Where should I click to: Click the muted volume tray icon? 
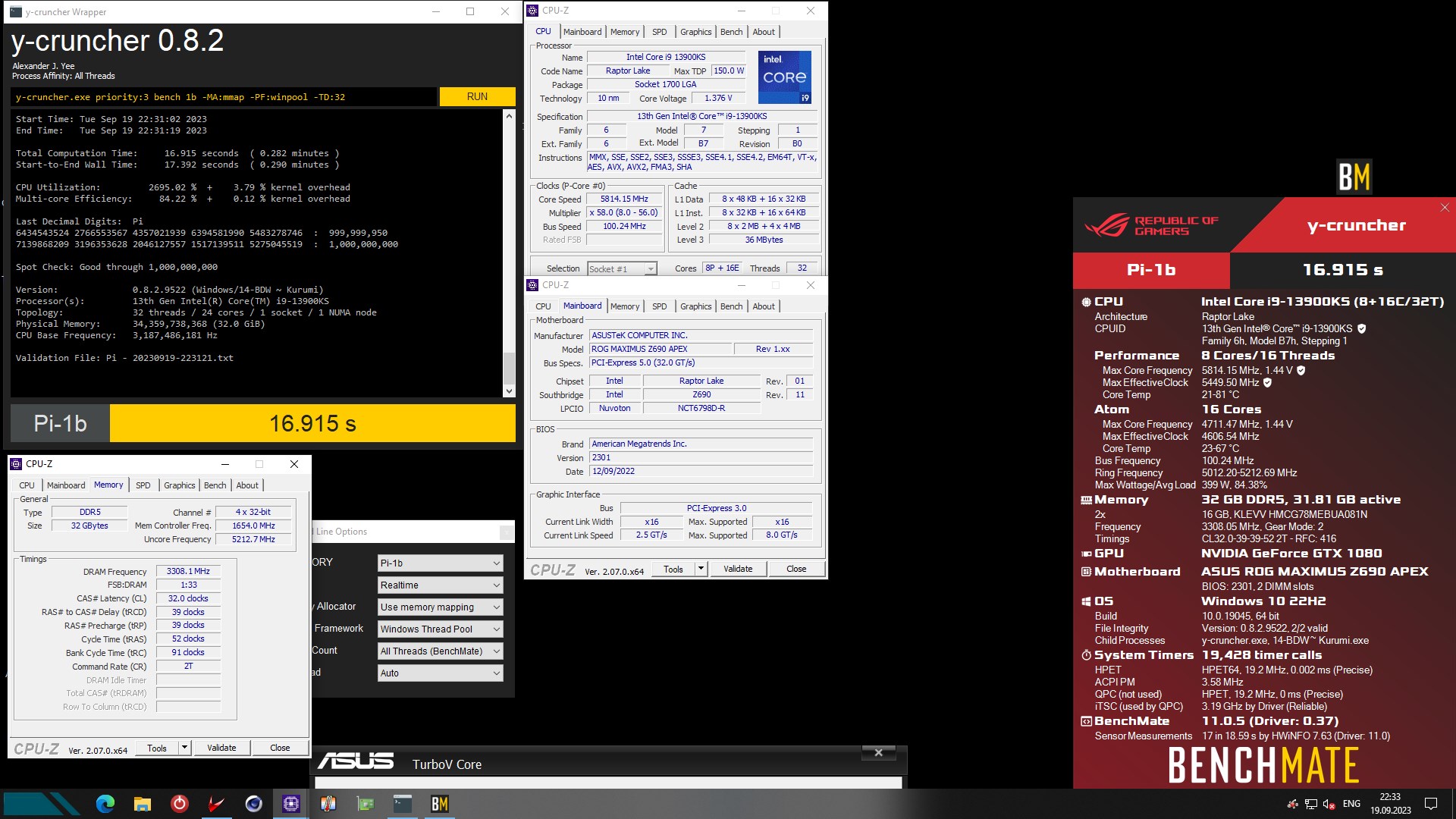(x=1329, y=804)
